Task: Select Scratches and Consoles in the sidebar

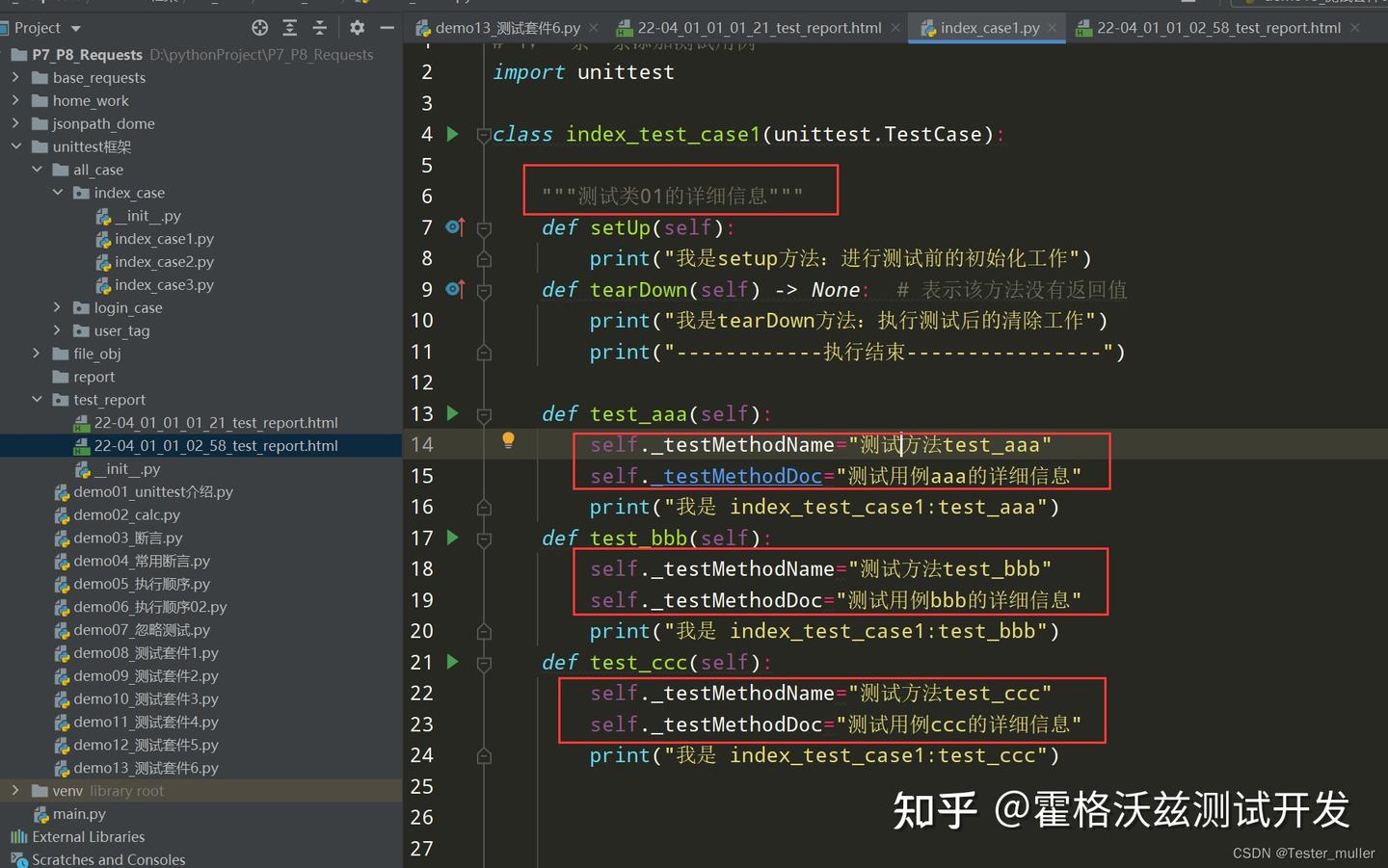Action: tap(108, 859)
